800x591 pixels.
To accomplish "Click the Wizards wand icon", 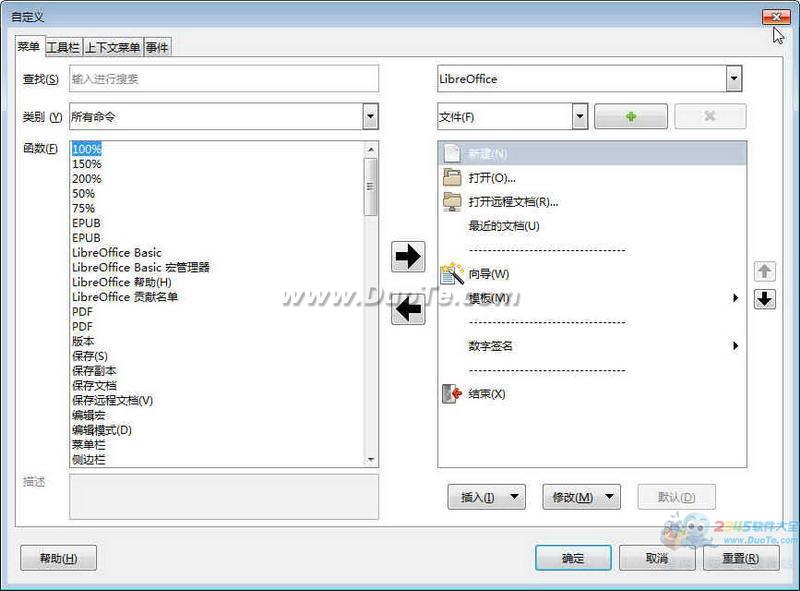I will 452,274.
